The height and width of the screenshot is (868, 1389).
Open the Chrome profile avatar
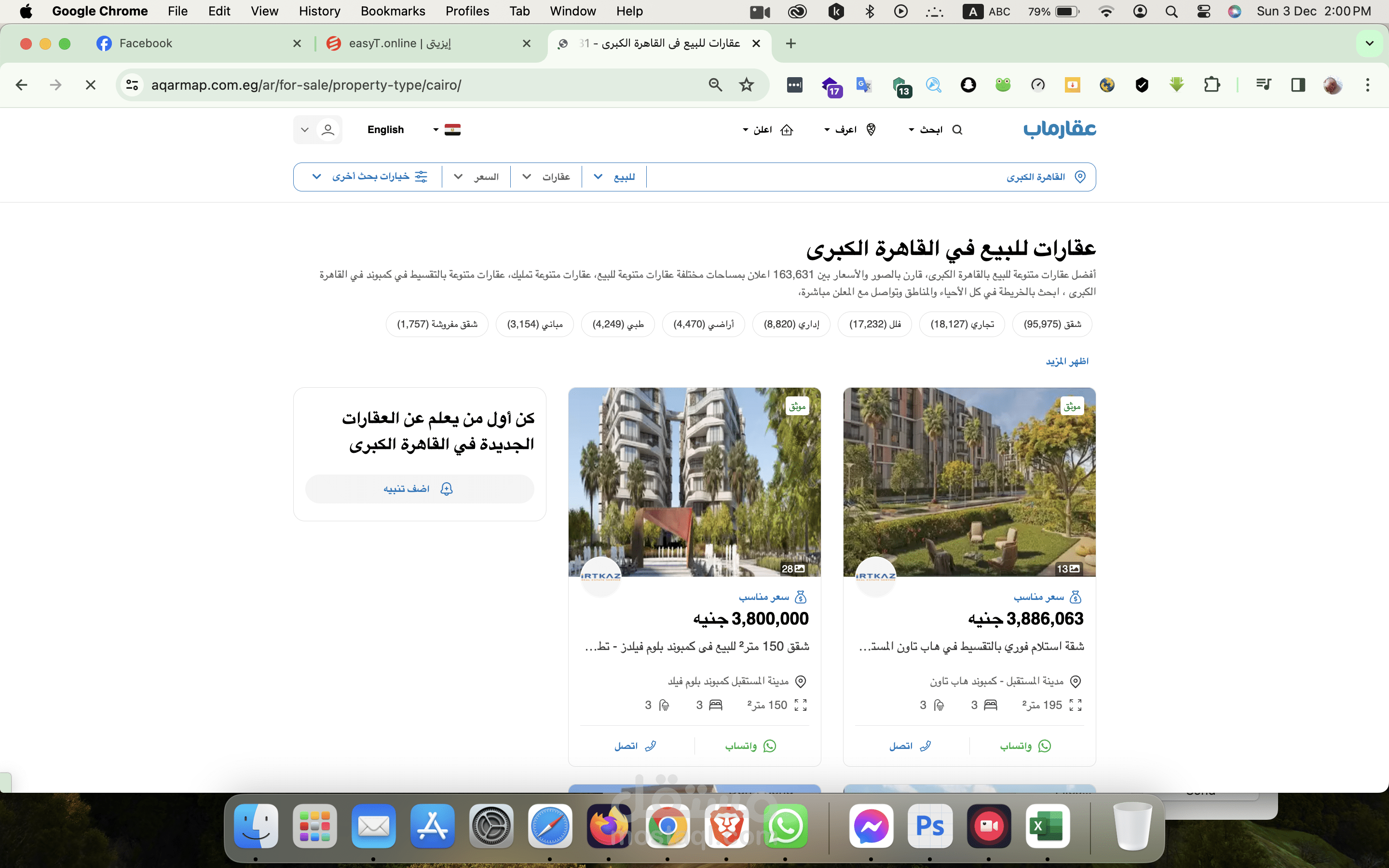pos(1332,85)
